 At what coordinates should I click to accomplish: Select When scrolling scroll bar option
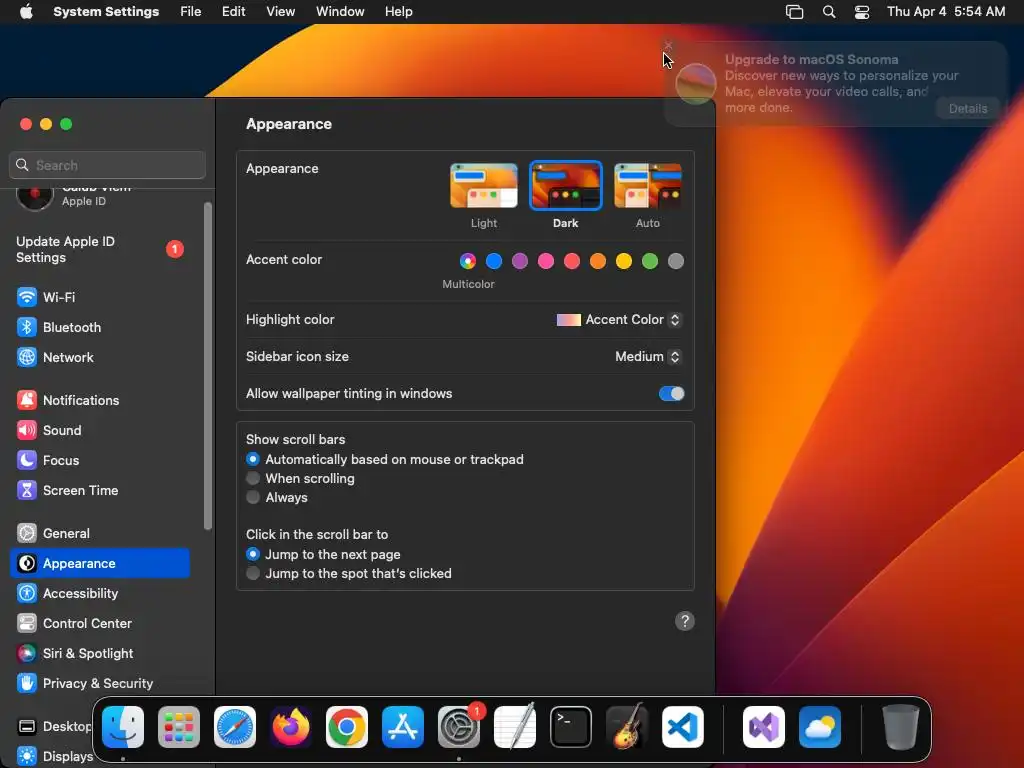300,479
